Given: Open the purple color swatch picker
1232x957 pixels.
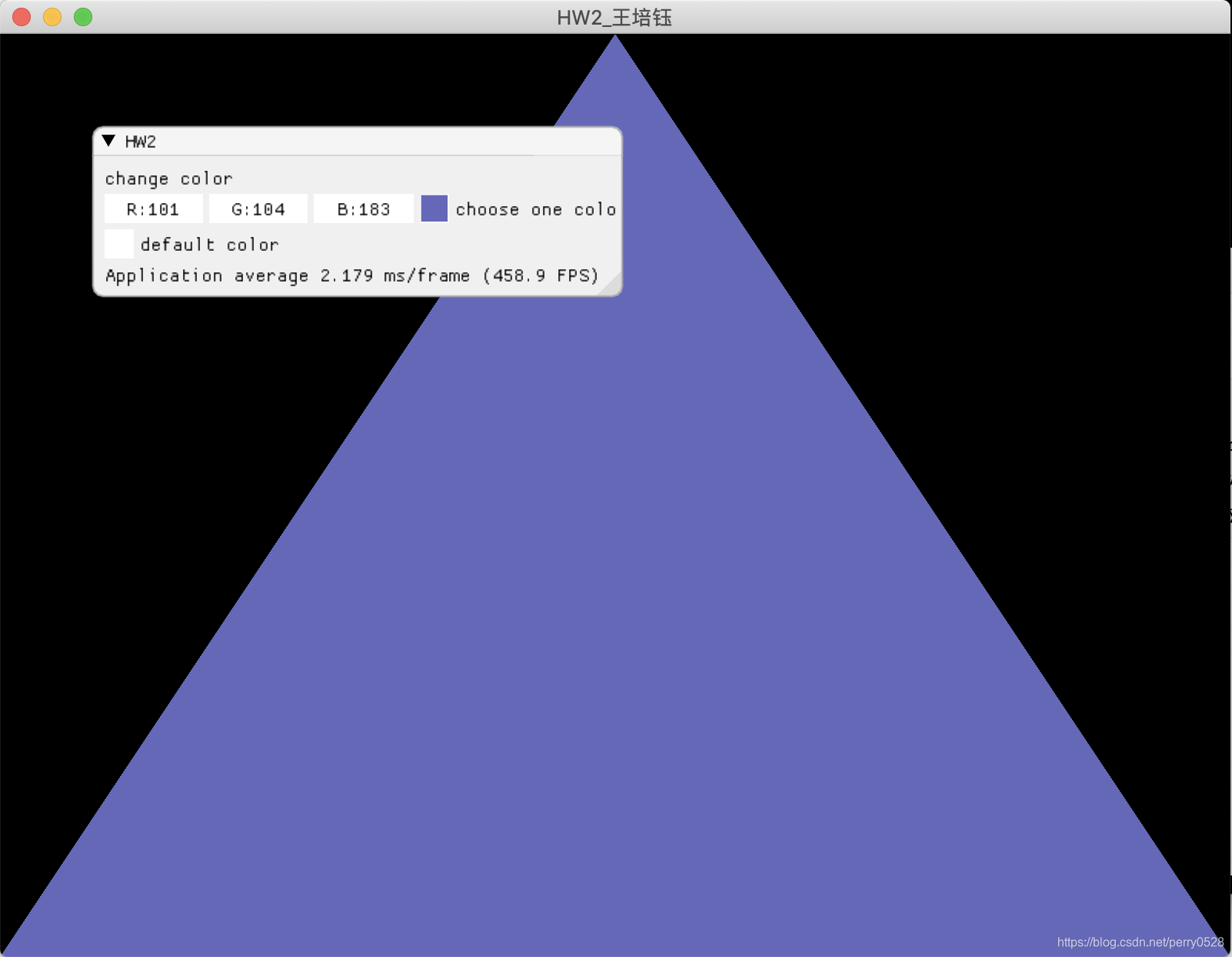Looking at the screenshot, I should point(435,208).
